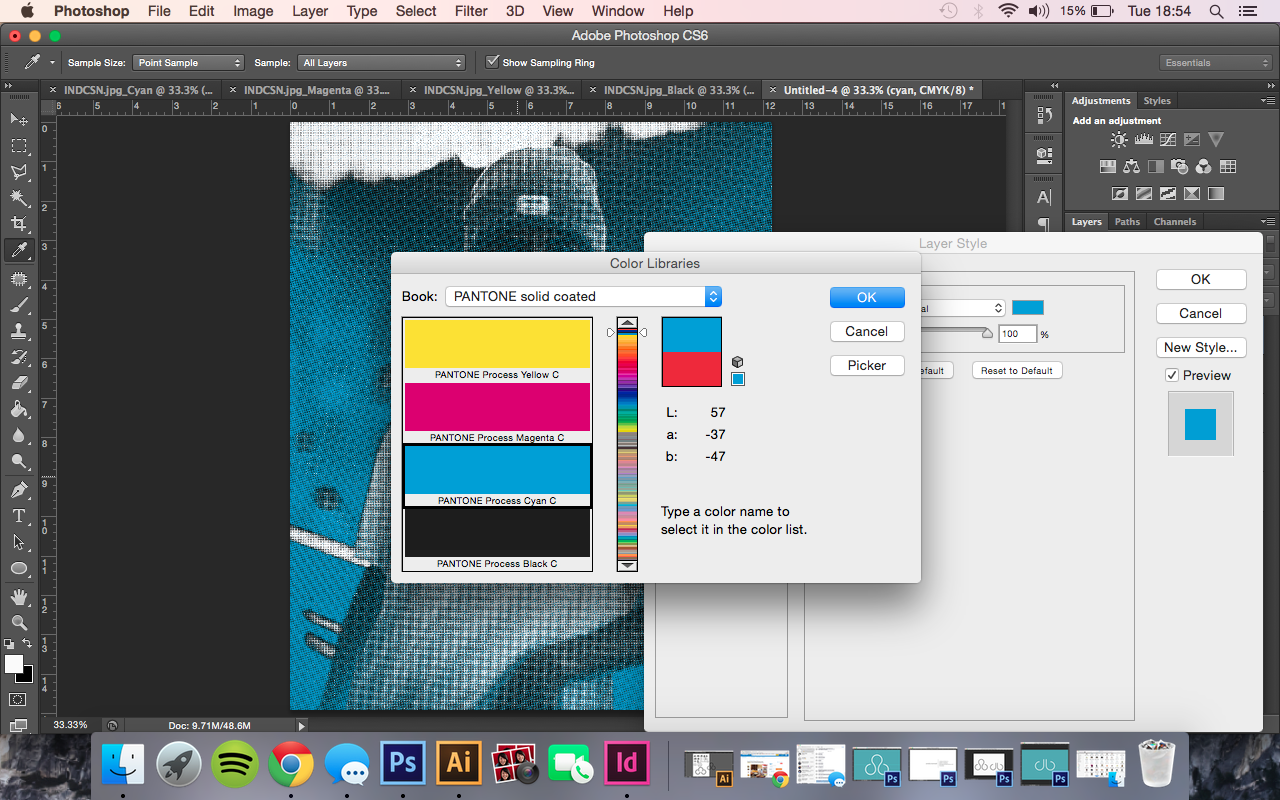Viewport: 1280px width, 800px height.
Task: Choose PANTONE Process Magenta C swatch
Action: pos(497,413)
